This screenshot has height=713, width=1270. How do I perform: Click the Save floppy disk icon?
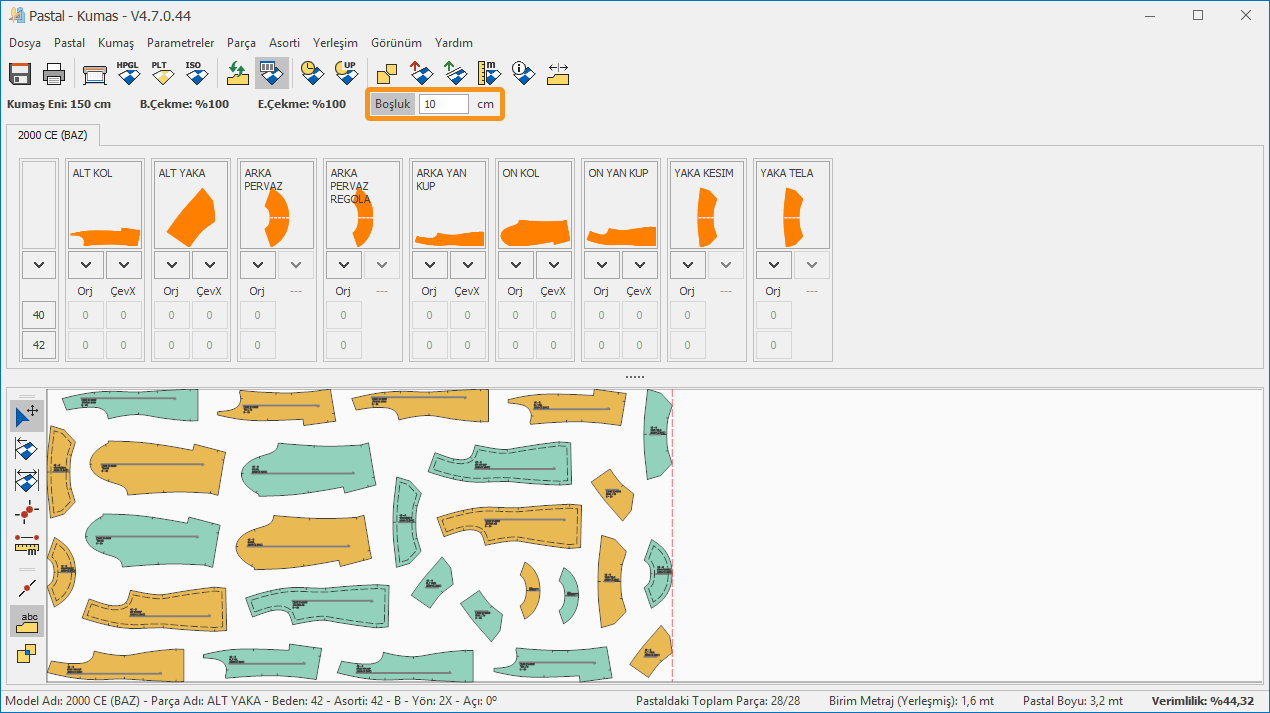(x=20, y=73)
